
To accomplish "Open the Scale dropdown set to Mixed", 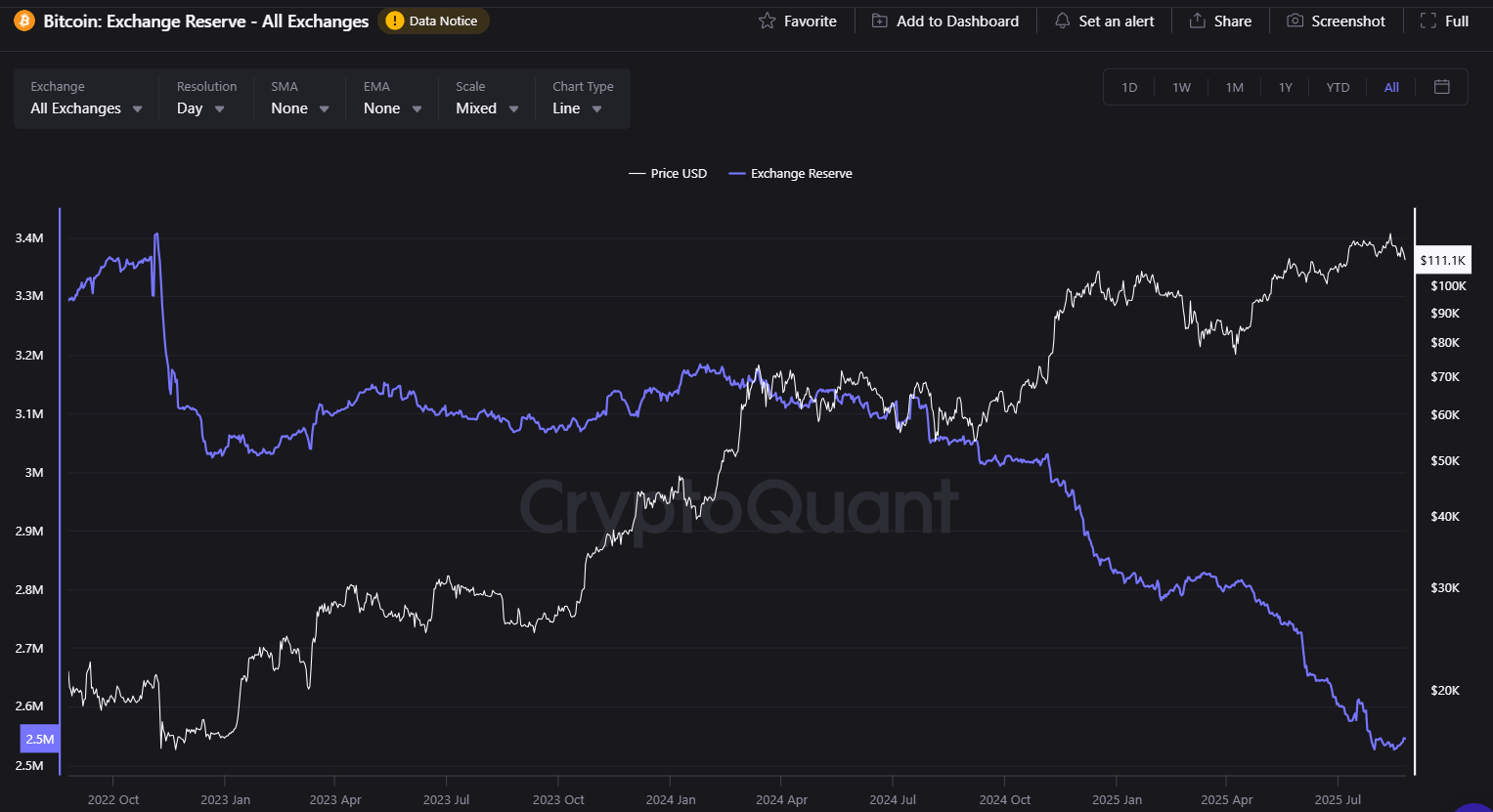I will click(x=487, y=108).
